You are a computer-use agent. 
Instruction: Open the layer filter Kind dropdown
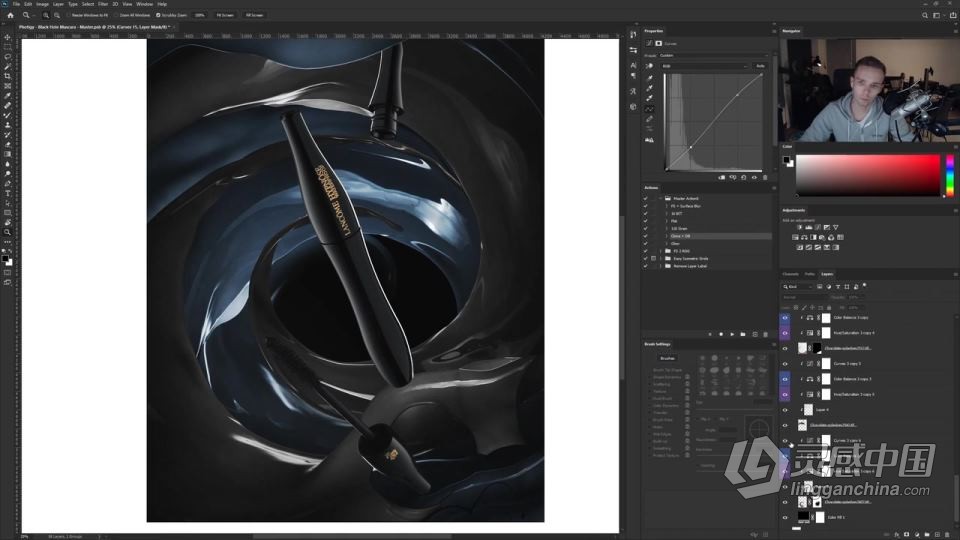[x=797, y=286]
